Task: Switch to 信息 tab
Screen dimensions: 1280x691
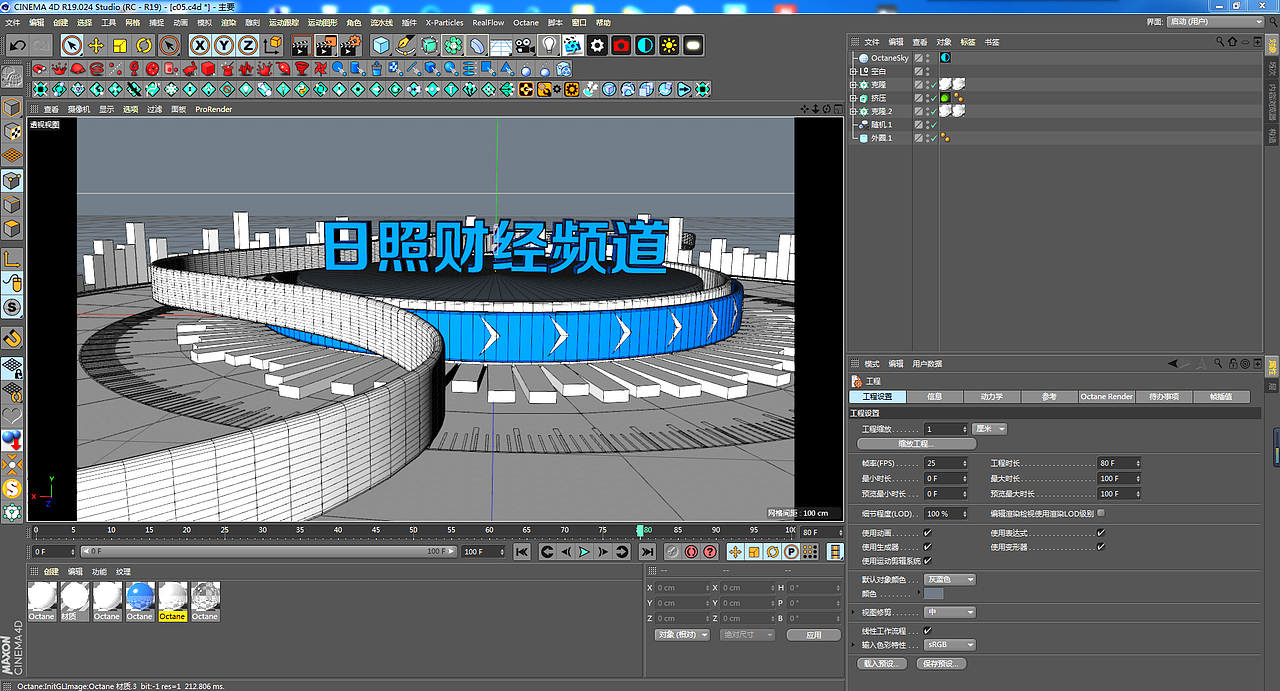Action: click(x=934, y=397)
